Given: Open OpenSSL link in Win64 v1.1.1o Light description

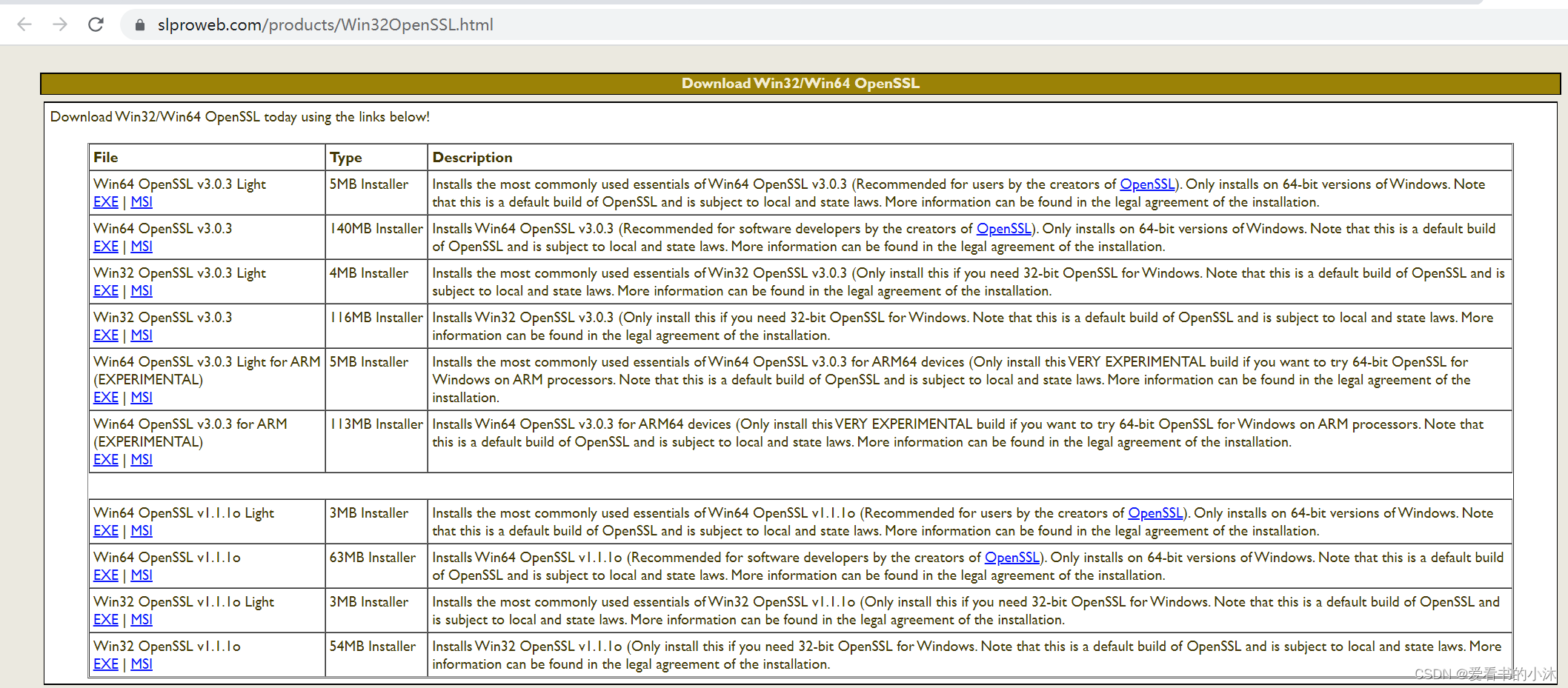Looking at the screenshot, I should pyautogui.click(x=1155, y=513).
